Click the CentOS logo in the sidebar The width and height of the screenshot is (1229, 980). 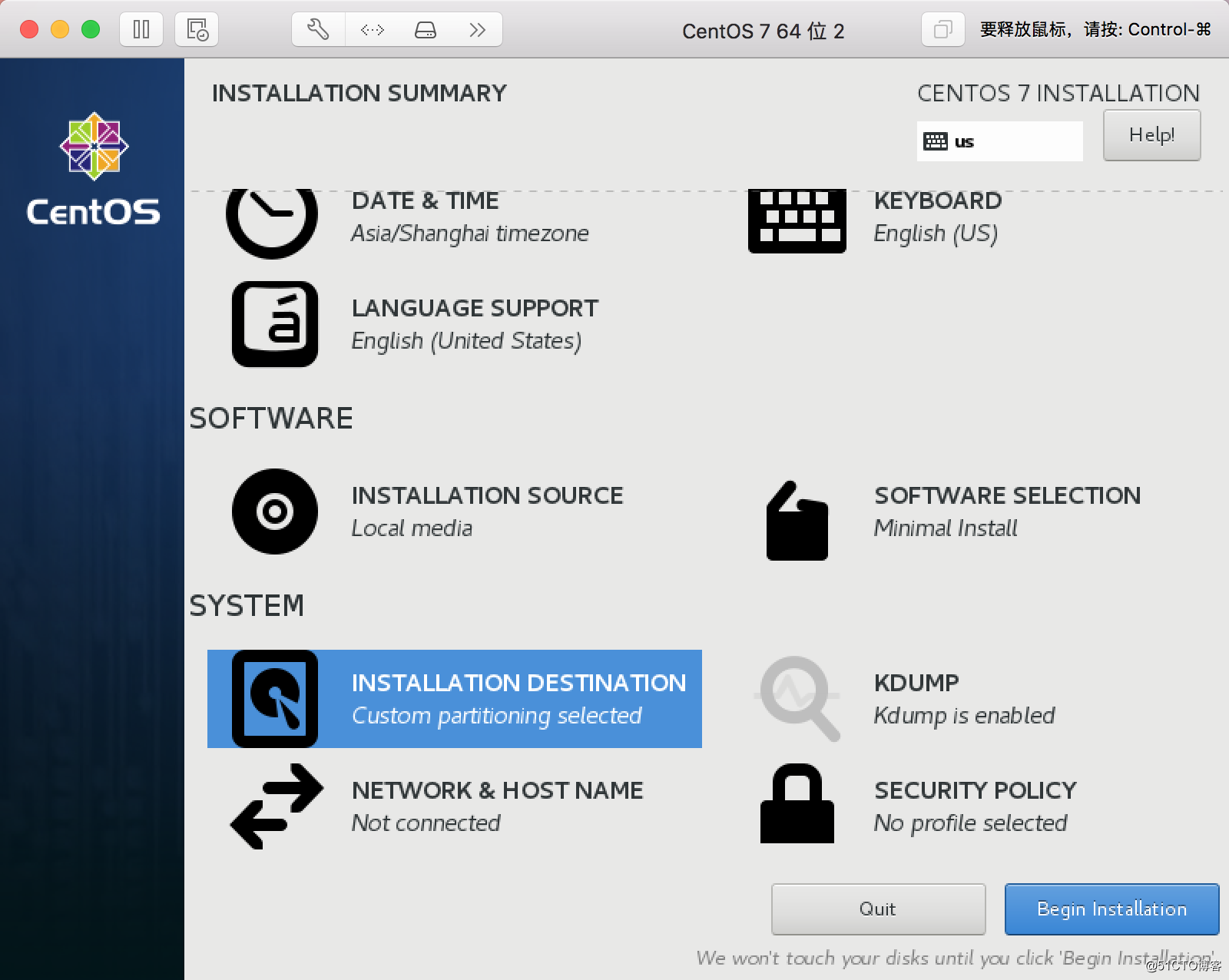pyautogui.click(x=94, y=169)
